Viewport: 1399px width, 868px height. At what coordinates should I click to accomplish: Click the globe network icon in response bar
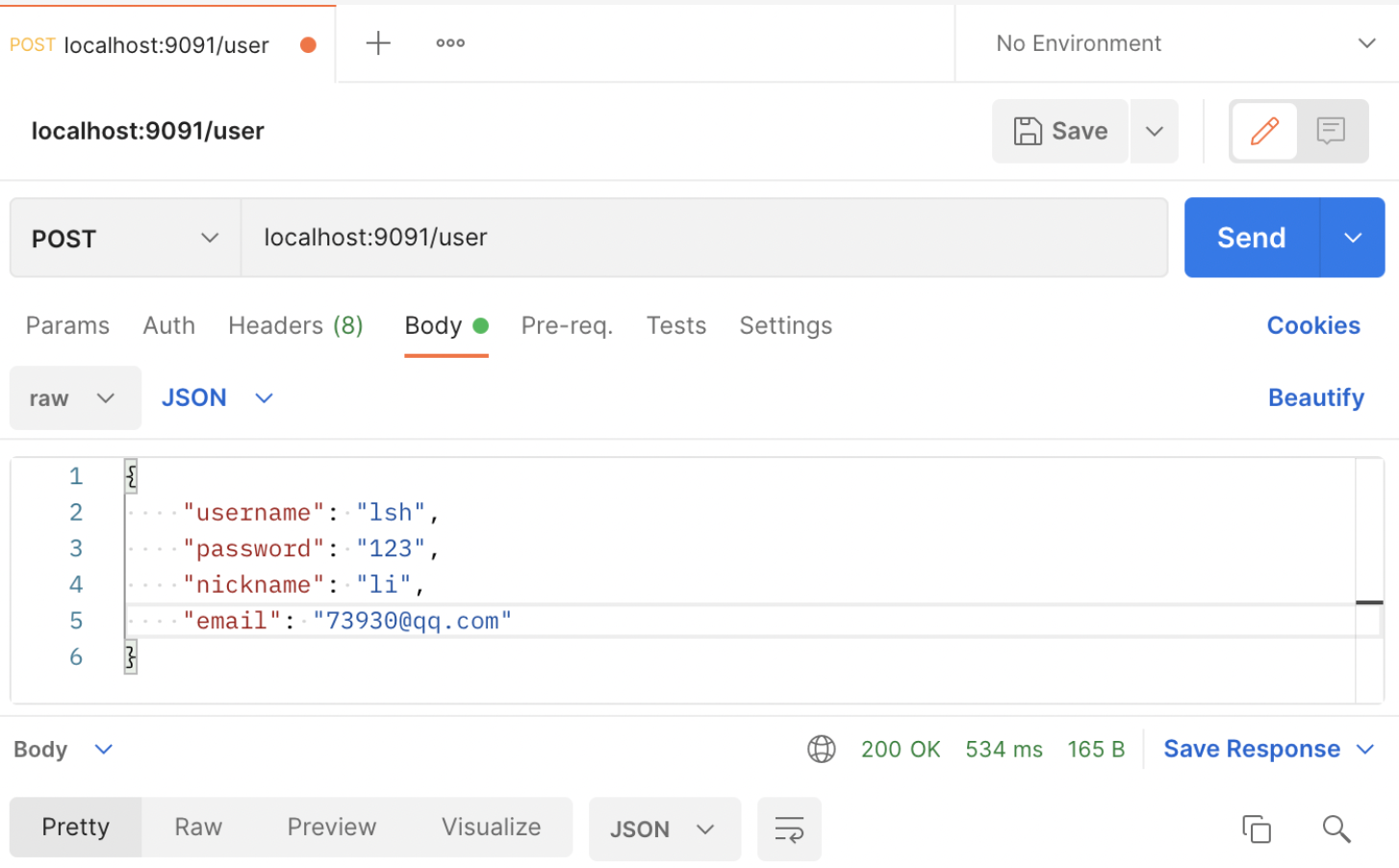pyautogui.click(x=821, y=749)
